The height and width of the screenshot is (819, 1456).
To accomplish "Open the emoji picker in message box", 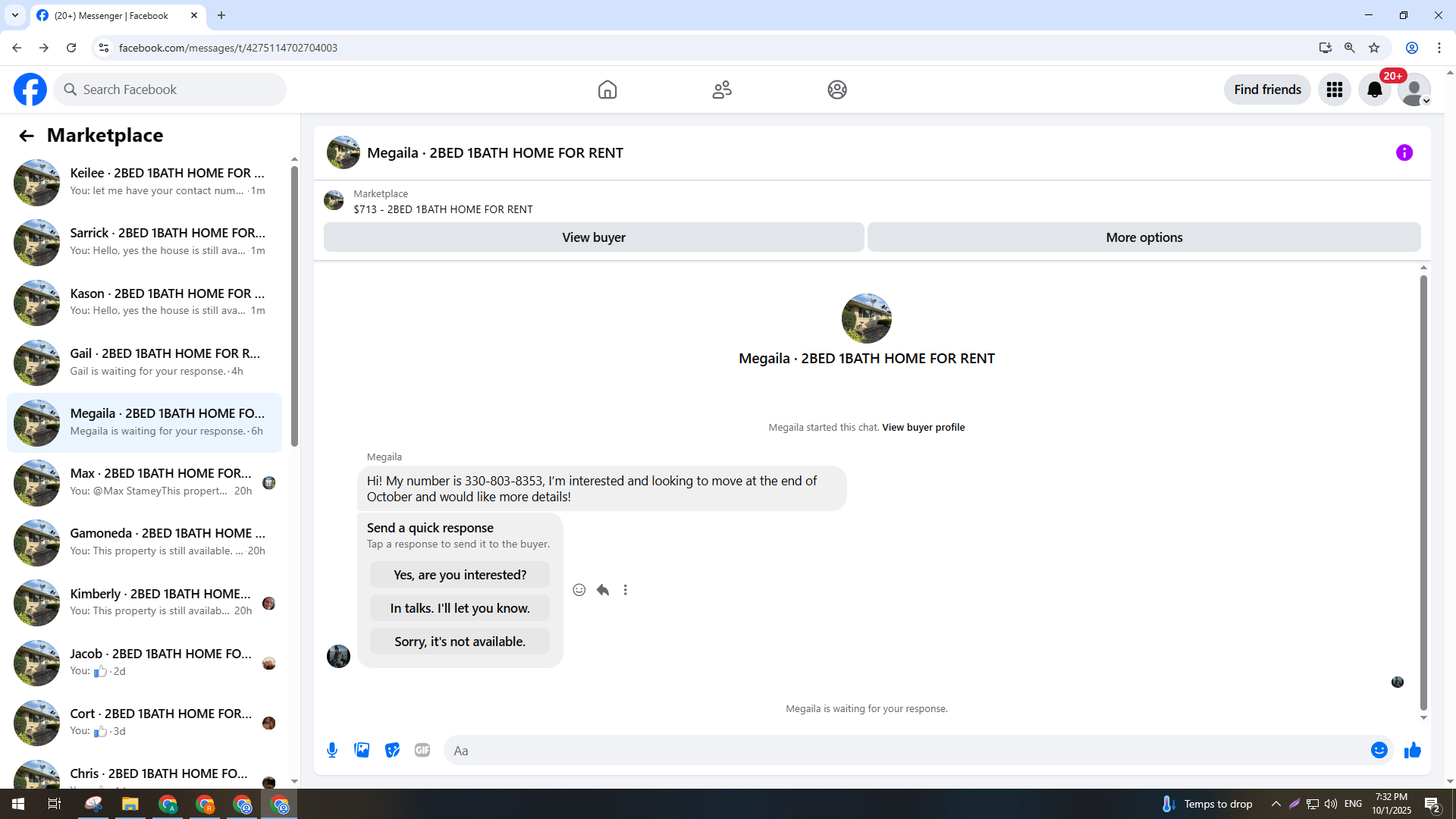I will 1379,751.
